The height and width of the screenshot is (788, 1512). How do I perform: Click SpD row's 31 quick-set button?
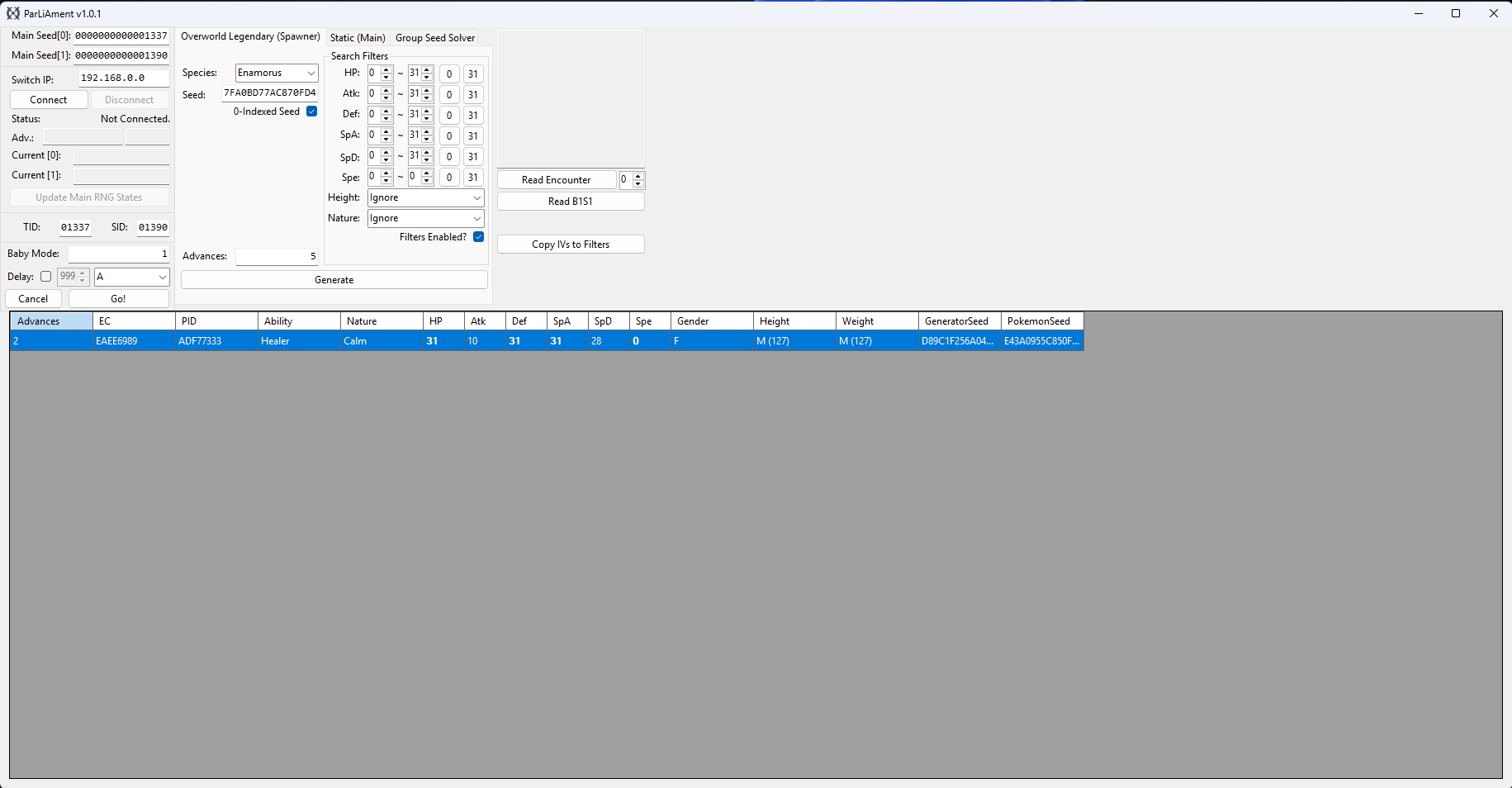473,156
